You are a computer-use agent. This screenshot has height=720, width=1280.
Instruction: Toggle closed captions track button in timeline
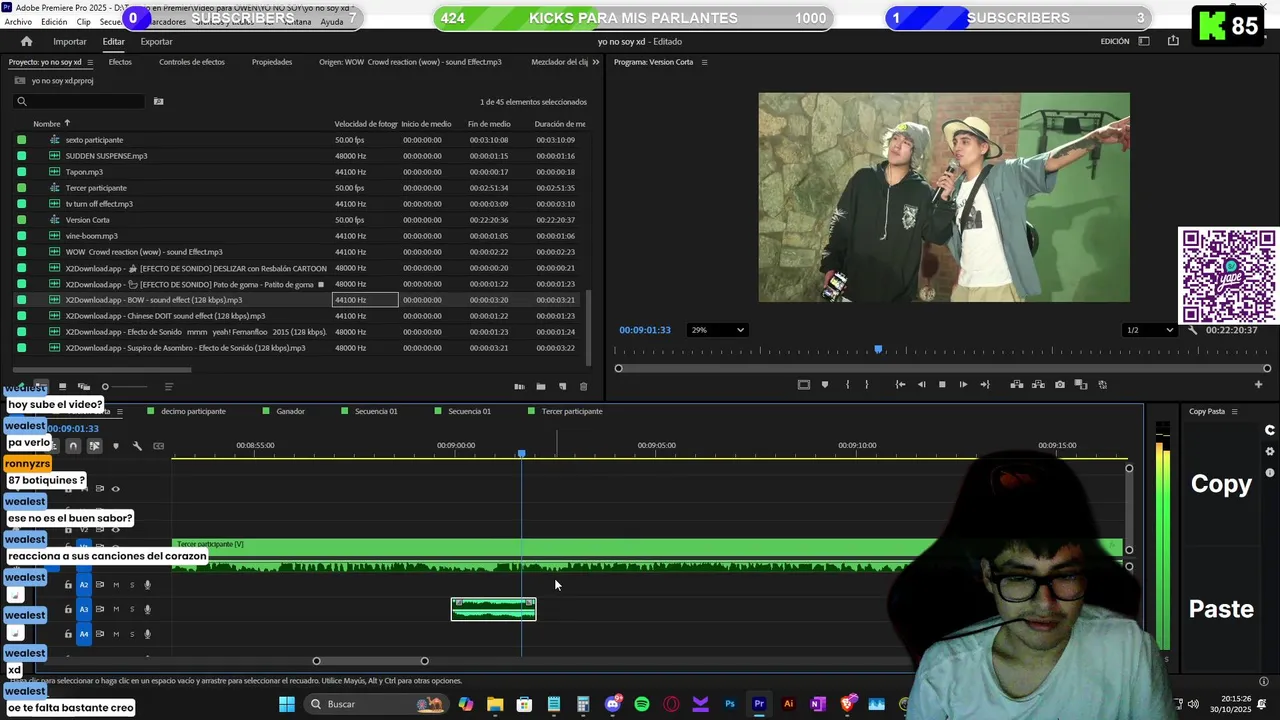(158, 446)
